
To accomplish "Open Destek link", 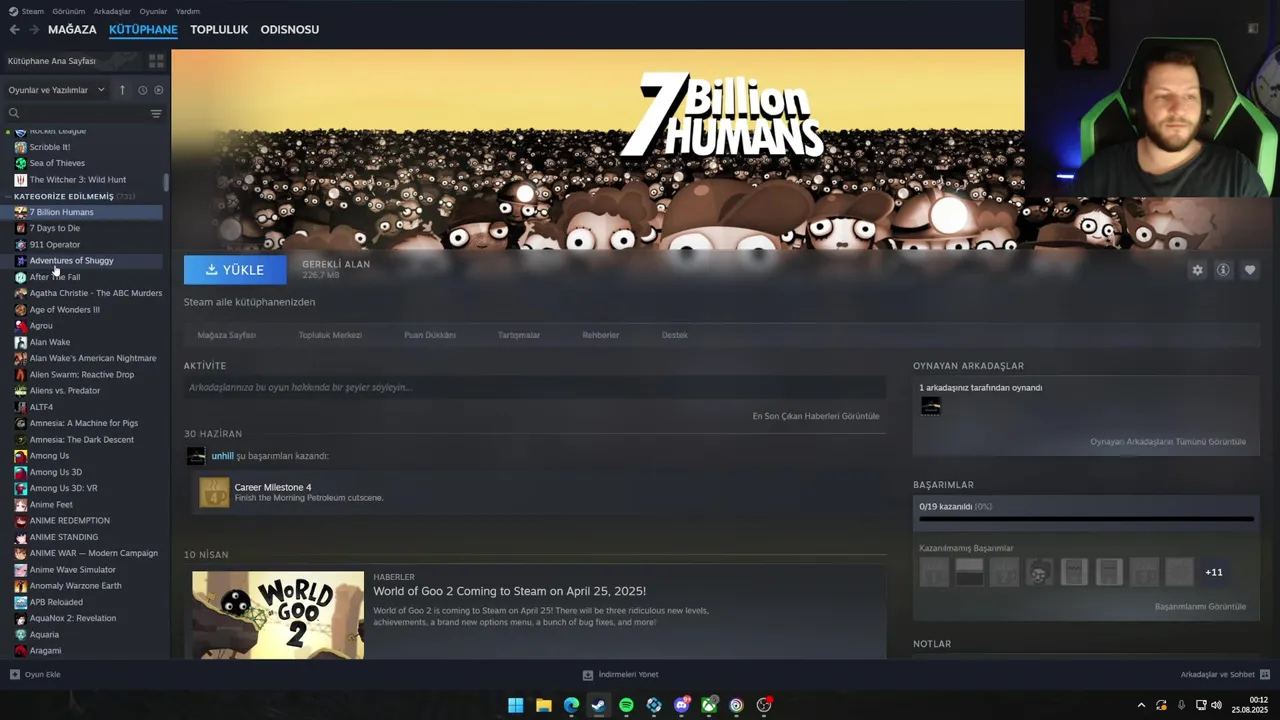I will pyautogui.click(x=675, y=335).
